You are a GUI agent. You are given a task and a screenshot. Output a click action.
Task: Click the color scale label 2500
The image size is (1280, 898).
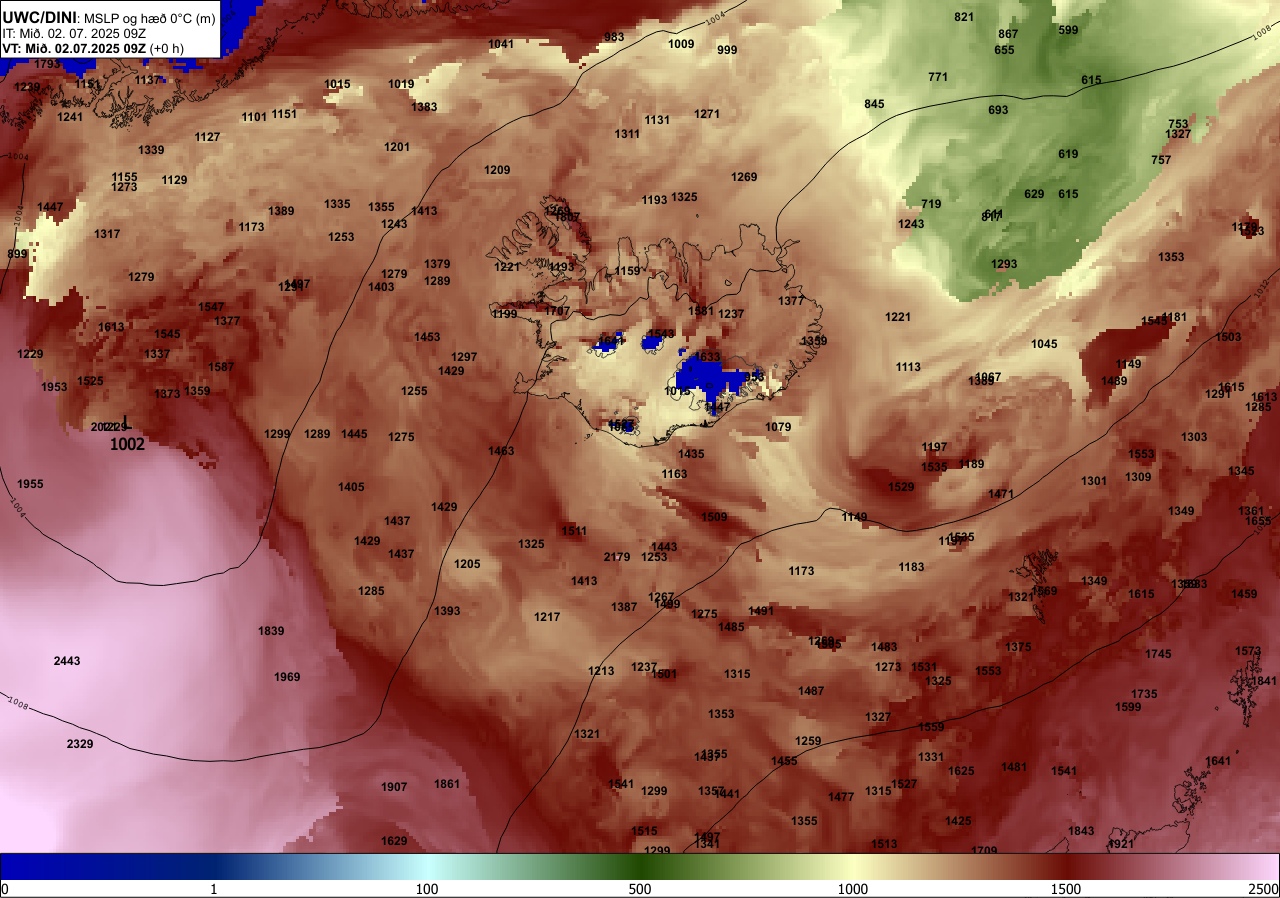[x=1265, y=889]
